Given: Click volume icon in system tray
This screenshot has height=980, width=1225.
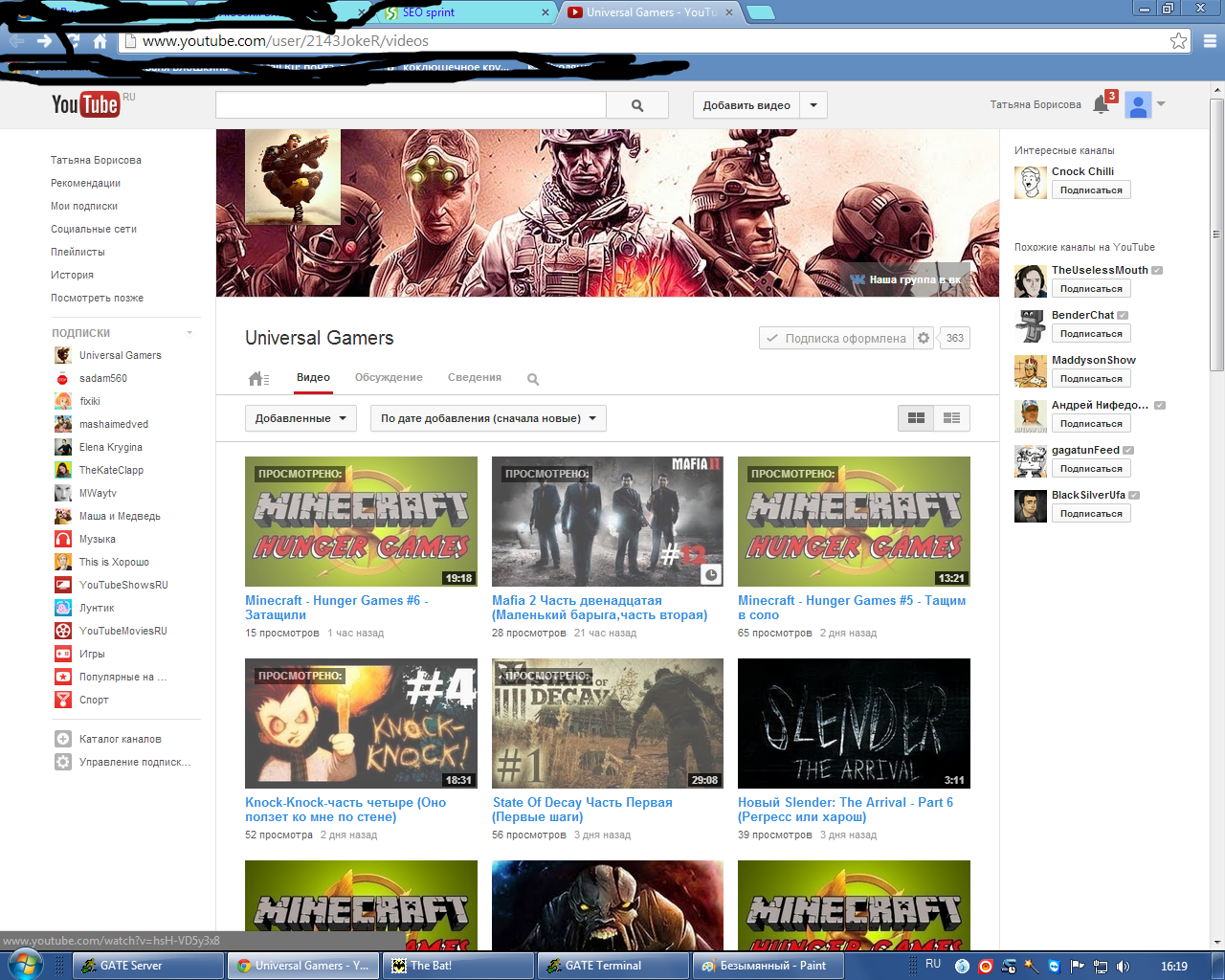Looking at the screenshot, I should point(1123,966).
